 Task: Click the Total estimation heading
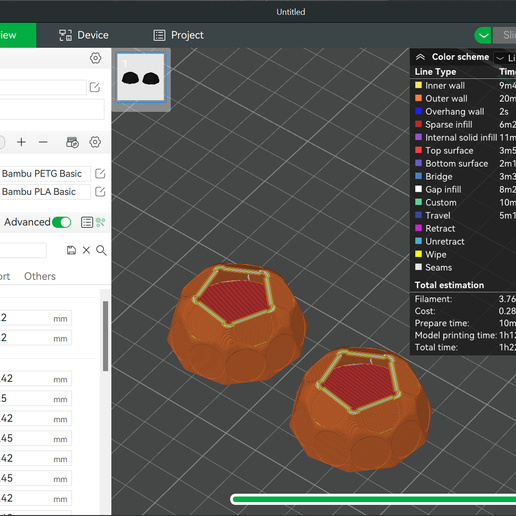coord(449,285)
